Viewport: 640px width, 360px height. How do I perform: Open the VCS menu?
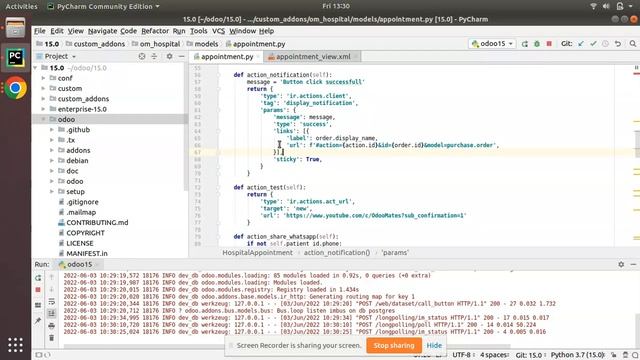click(x=218, y=31)
